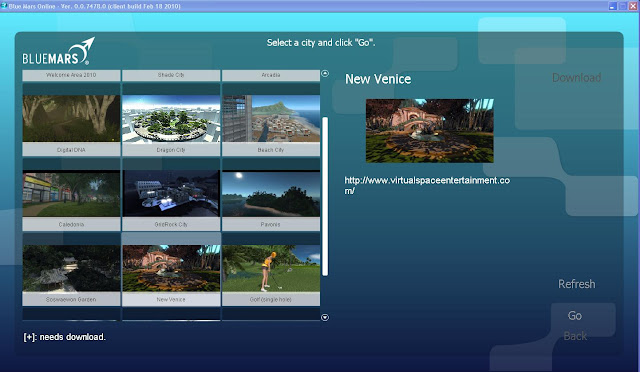Viewport: 640px width, 372px height.
Task: Pick the Caledonia city thumbnail
Action: [71, 194]
